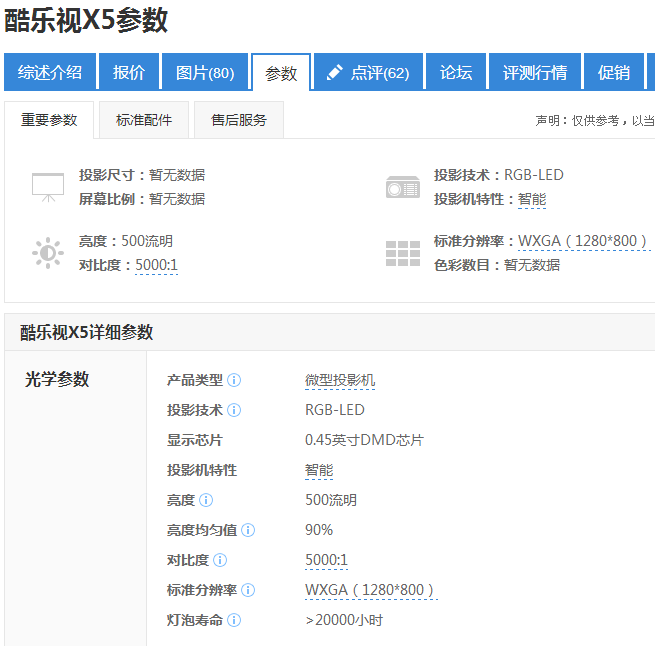Click info icon next to 灯泡寿命
Image resolution: width=655 pixels, height=646 pixels.
pos(234,620)
